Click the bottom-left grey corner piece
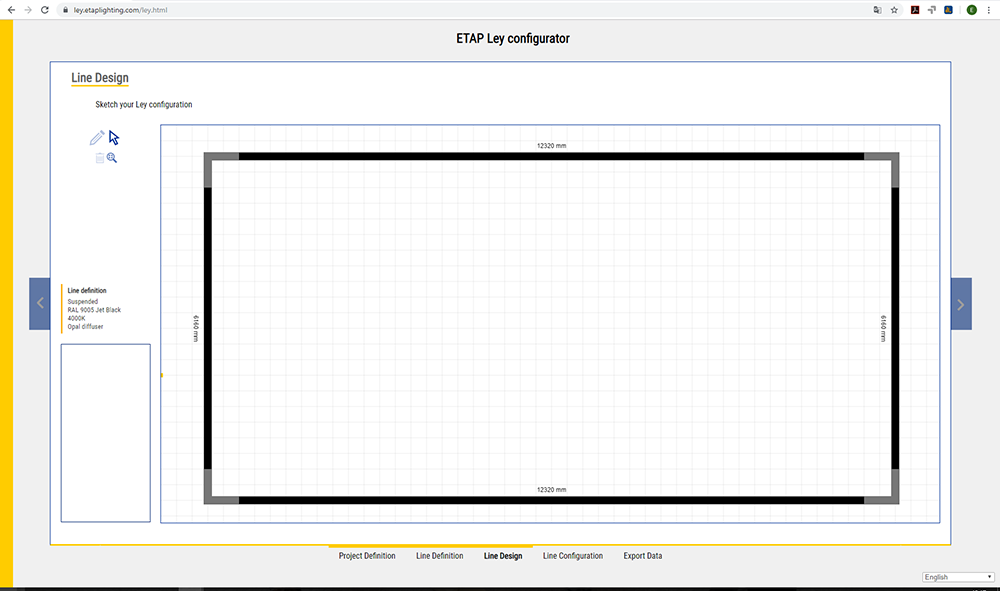Image resolution: width=1000 pixels, height=591 pixels. point(210,498)
